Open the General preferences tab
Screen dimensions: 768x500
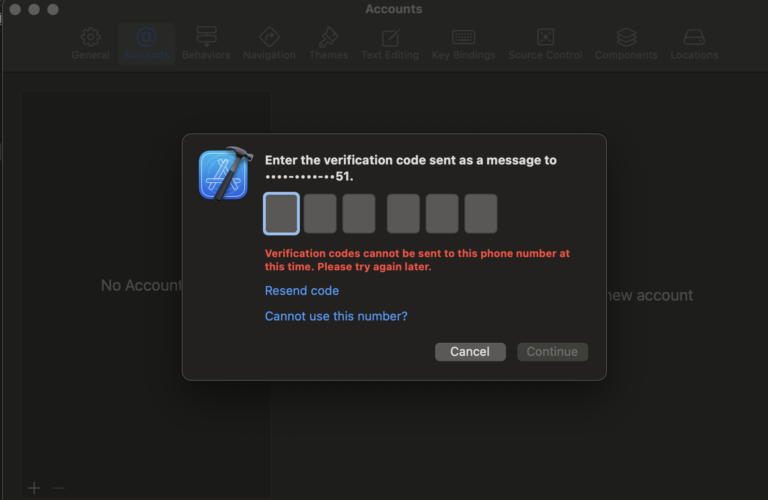click(x=90, y=43)
